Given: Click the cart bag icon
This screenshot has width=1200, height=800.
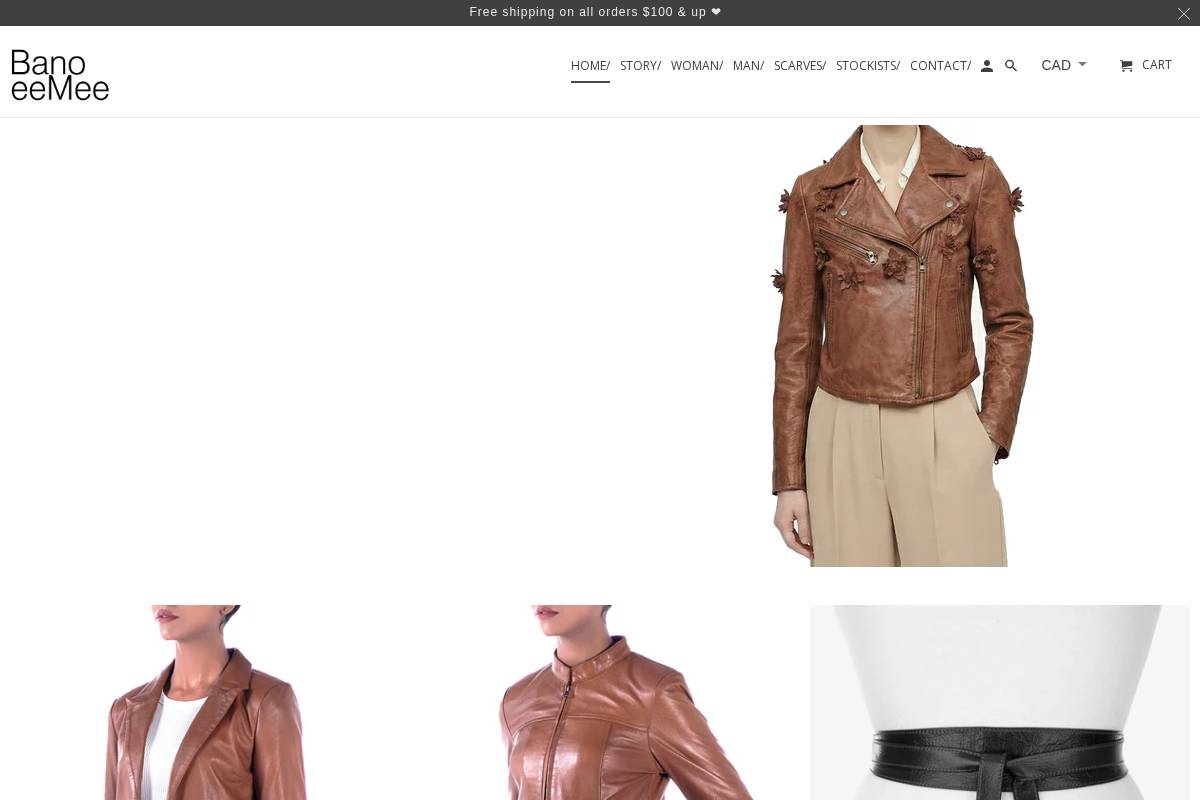Looking at the screenshot, I should tap(1127, 64).
